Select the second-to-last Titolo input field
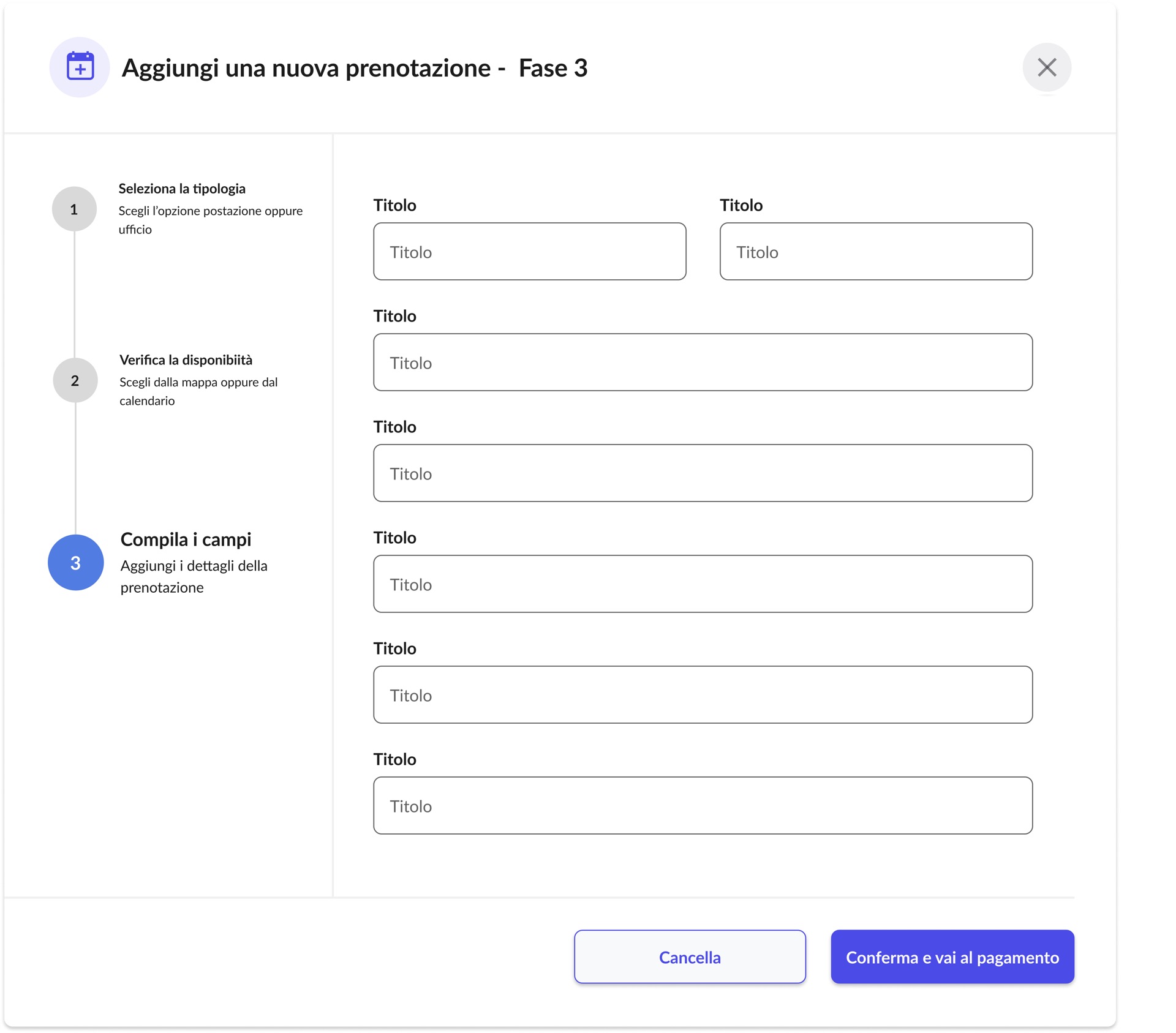This screenshot has height=1033, width=1176. point(702,694)
